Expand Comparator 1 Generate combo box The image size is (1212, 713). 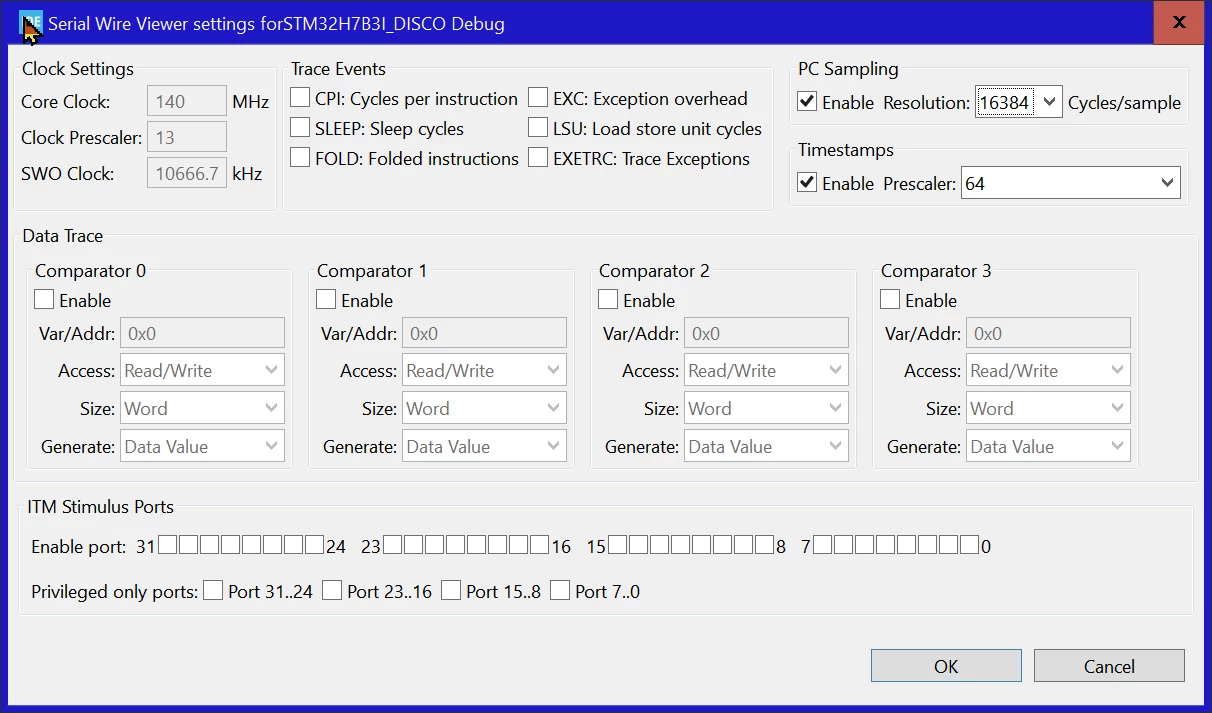coord(484,446)
